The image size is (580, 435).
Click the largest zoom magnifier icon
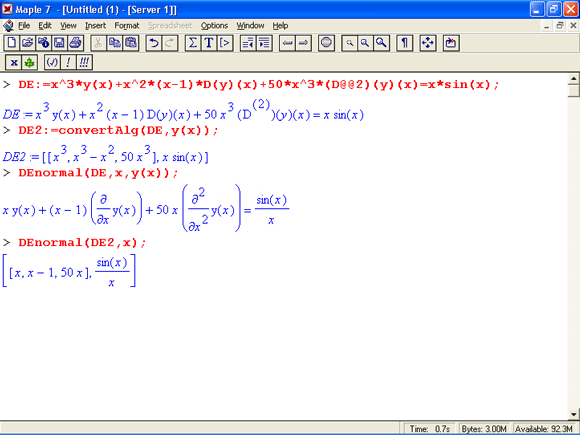pos(381,43)
